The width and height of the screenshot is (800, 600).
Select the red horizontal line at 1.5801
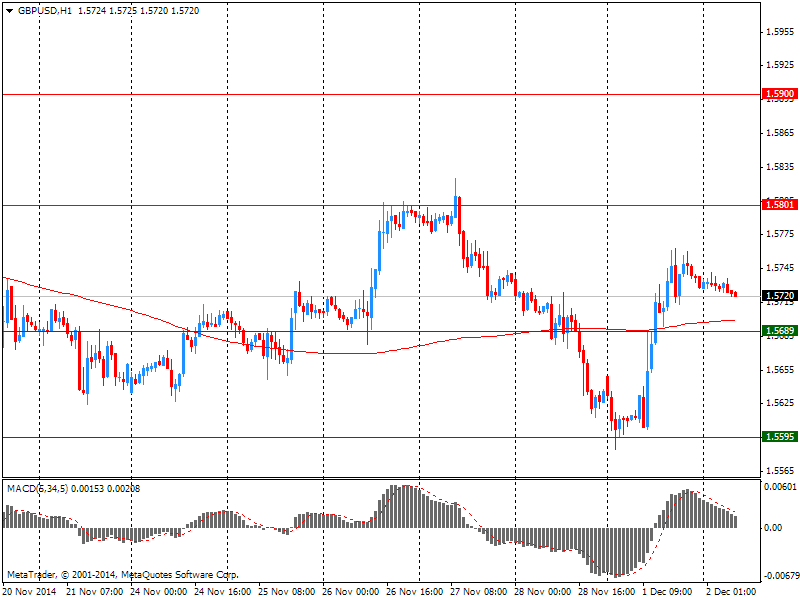(381, 205)
